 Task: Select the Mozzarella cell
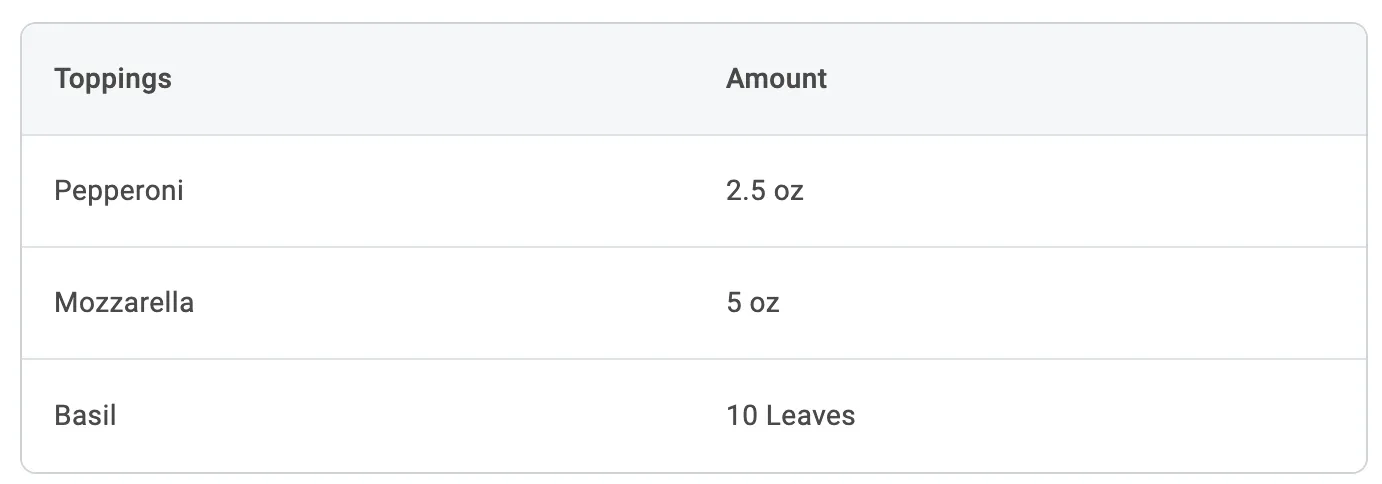pyautogui.click(x=124, y=303)
